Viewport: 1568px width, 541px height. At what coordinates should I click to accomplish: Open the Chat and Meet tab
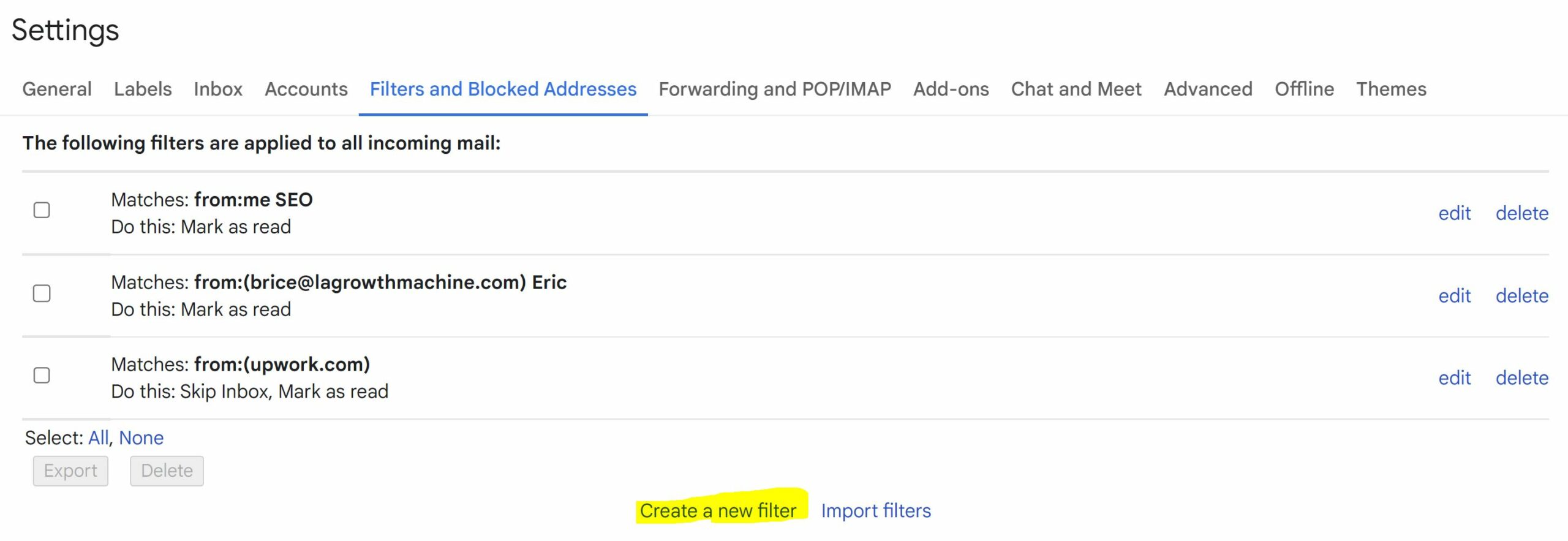1076,89
